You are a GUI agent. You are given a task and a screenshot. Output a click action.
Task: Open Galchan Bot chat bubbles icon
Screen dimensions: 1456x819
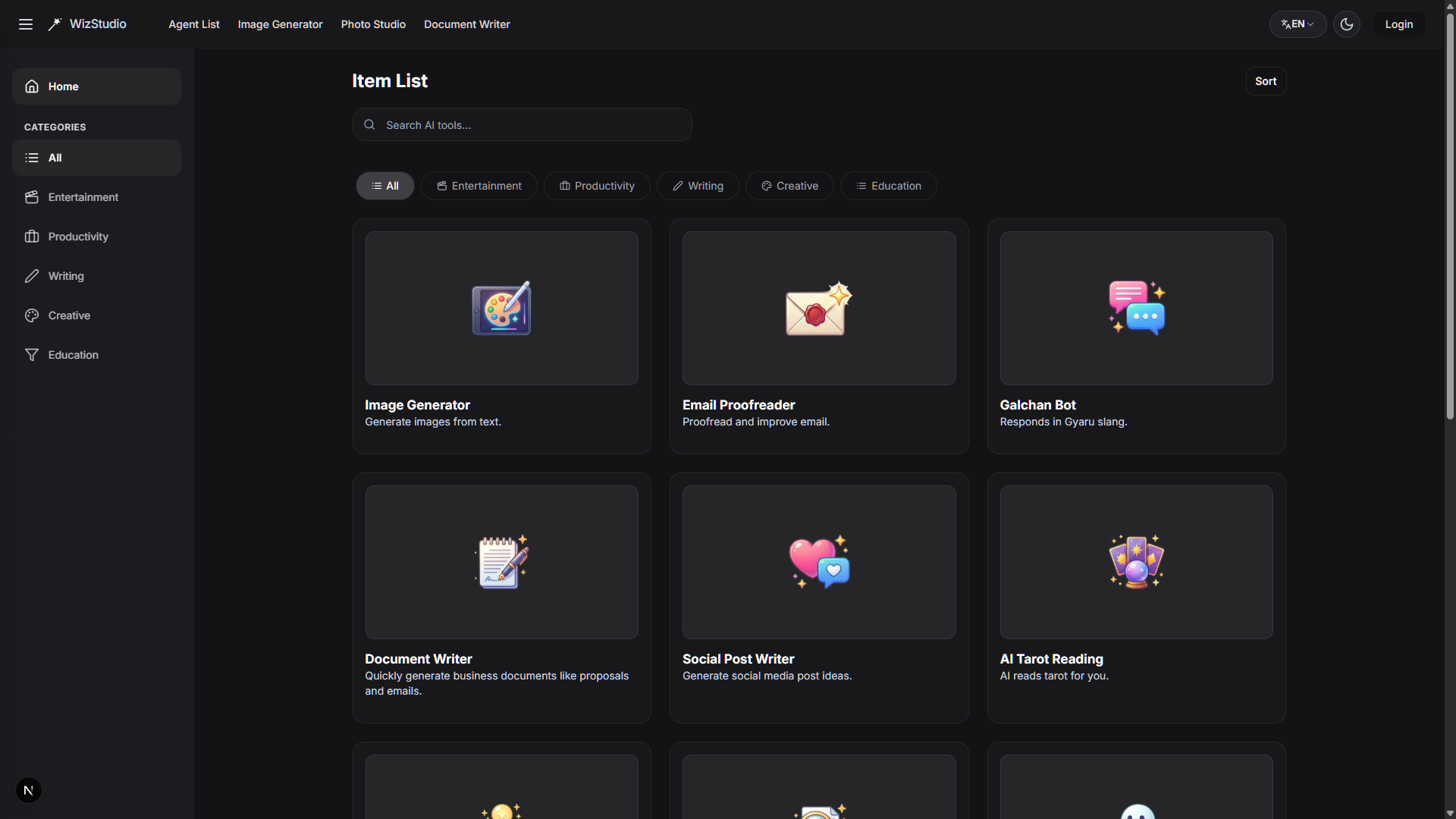1136,309
